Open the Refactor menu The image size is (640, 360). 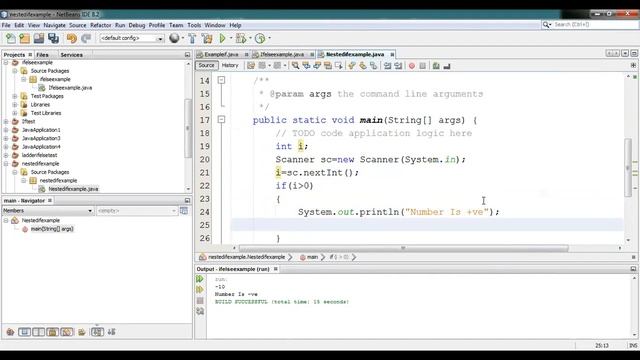click(100, 25)
